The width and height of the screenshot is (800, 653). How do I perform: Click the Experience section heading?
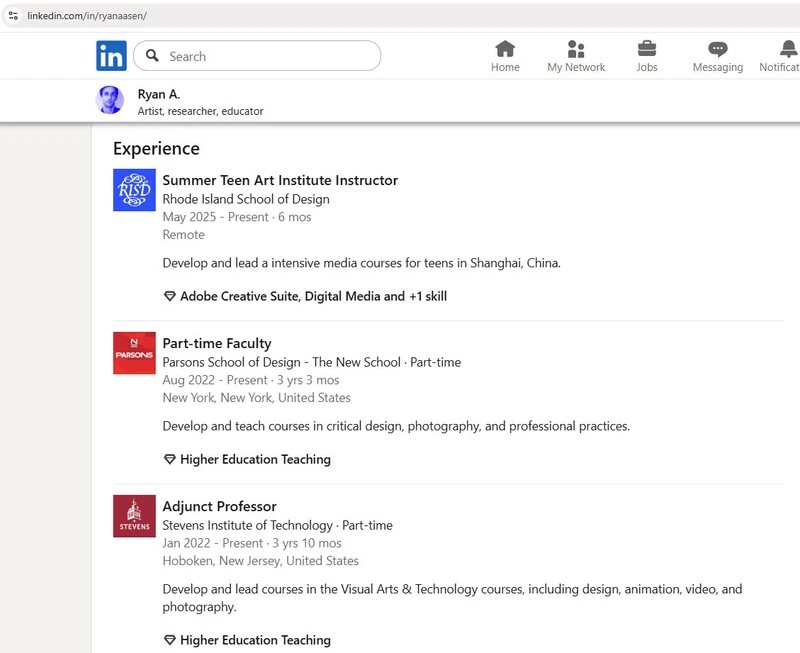point(156,148)
